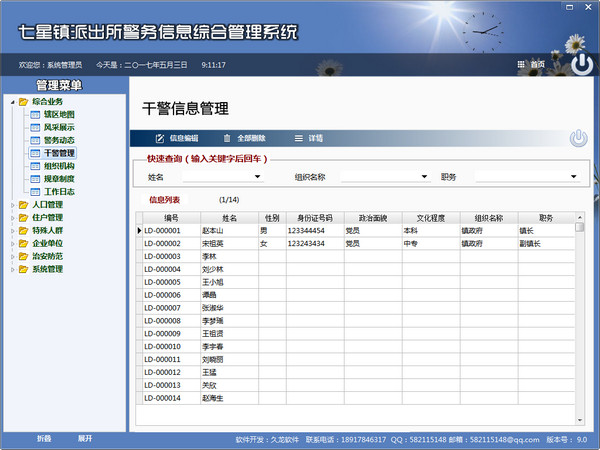Open the 职务 dropdown
This screenshot has height=450, width=600.
(x=573, y=177)
